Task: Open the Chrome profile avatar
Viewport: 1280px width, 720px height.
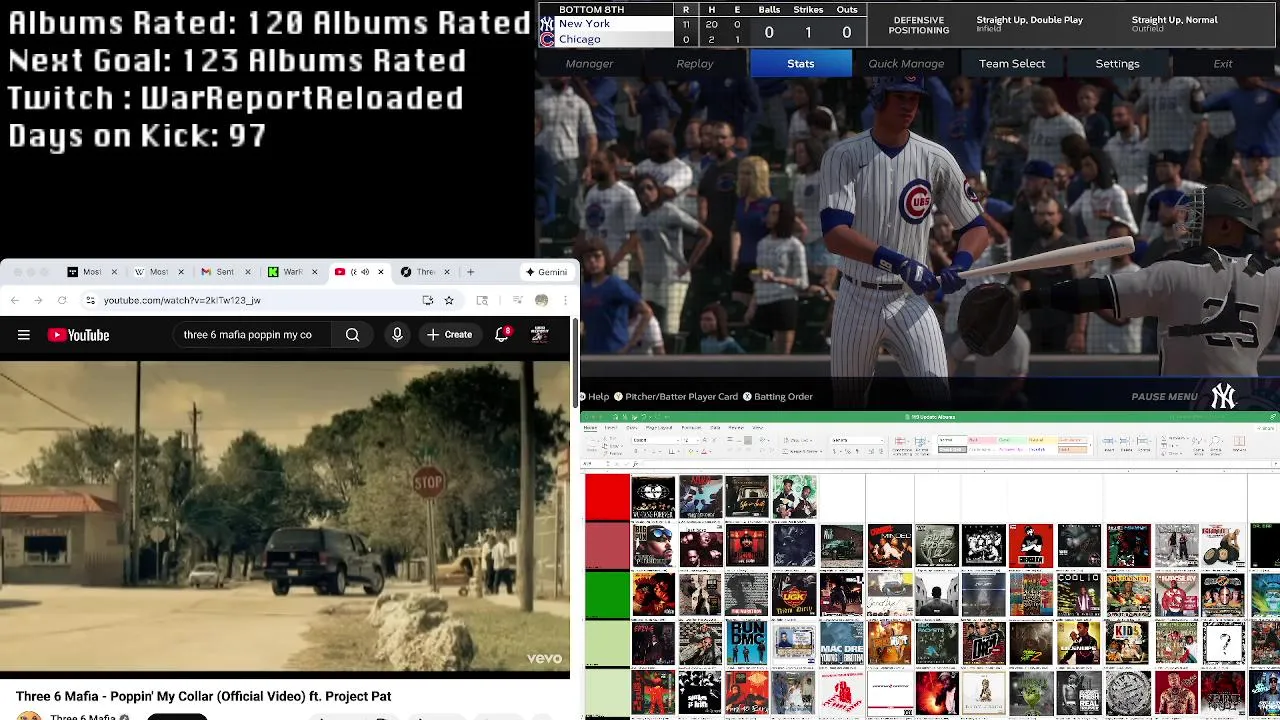Action: pos(541,300)
